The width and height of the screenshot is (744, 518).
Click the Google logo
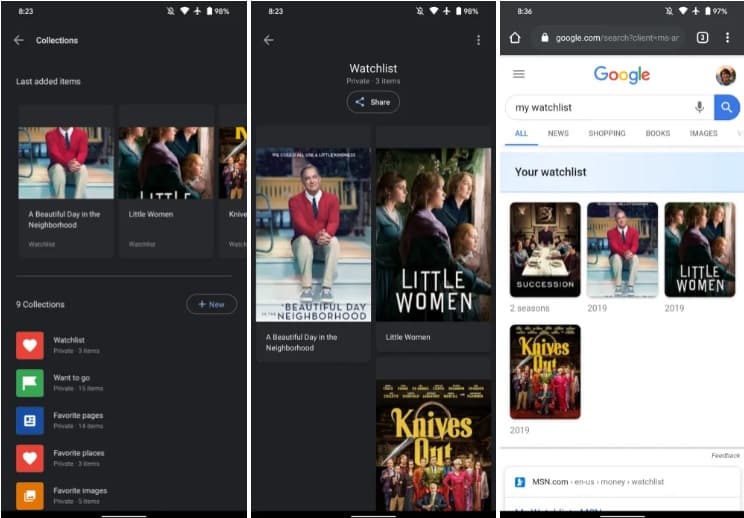[622, 74]
